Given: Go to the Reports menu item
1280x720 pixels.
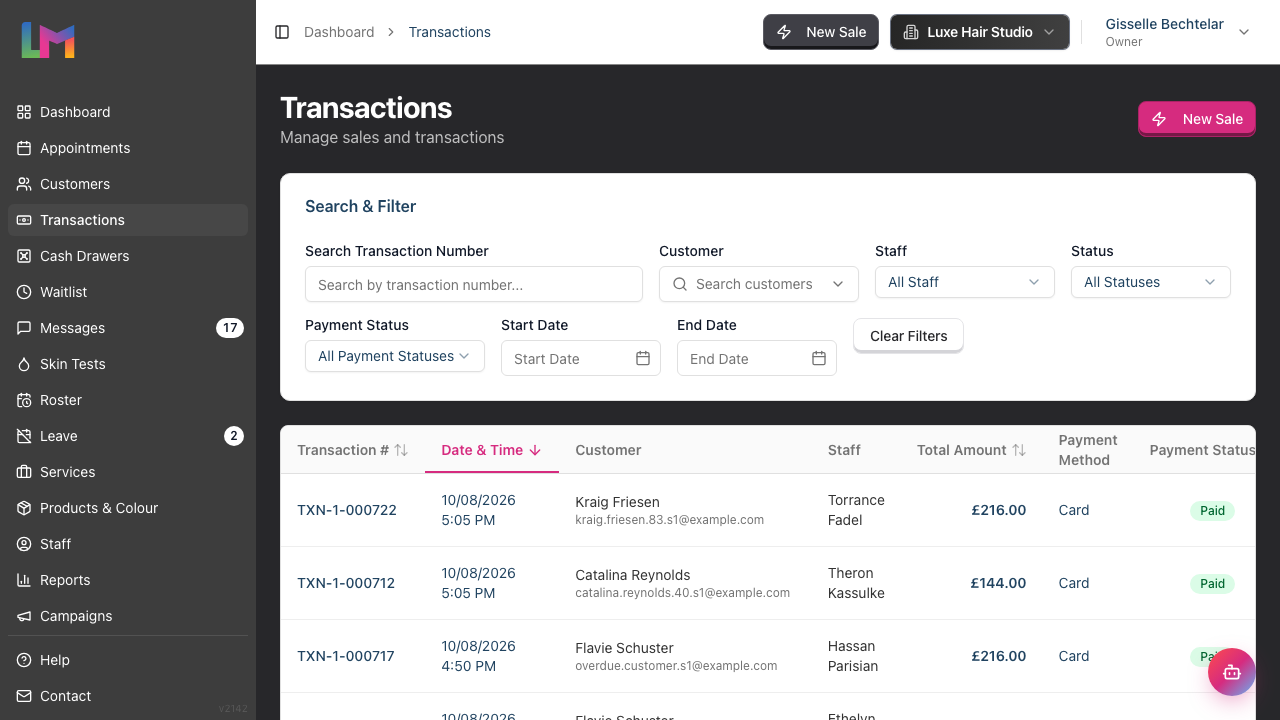Looking at the screenshot, I should pyautogui.click(x=128, y=580).
